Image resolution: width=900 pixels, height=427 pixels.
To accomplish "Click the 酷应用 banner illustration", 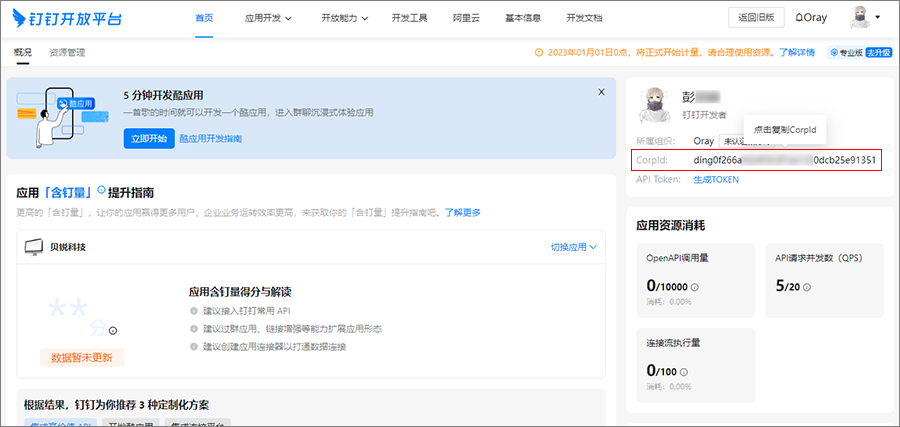I will click(x=62, y=118).
